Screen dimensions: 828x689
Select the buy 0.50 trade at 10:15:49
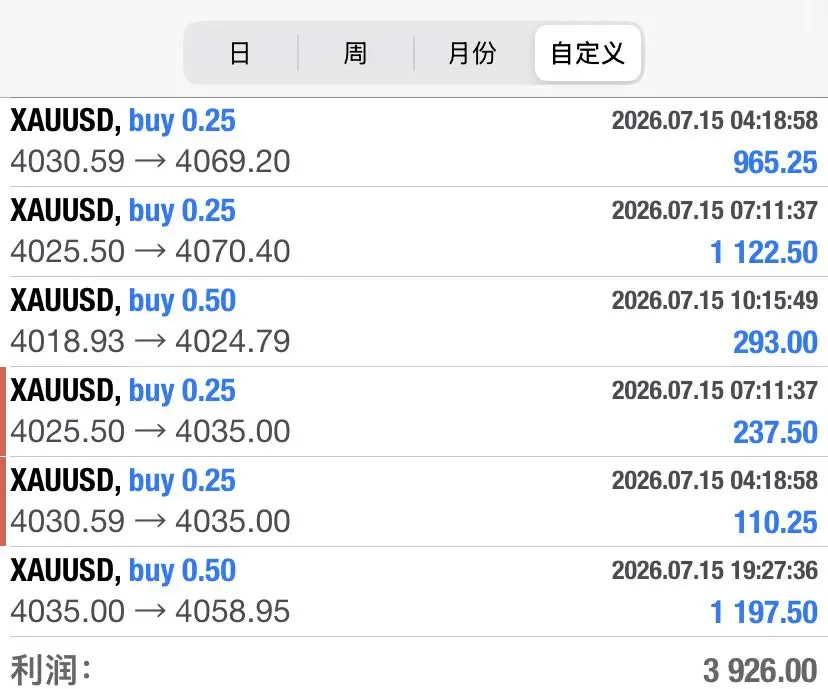click(x=414, y=322)
